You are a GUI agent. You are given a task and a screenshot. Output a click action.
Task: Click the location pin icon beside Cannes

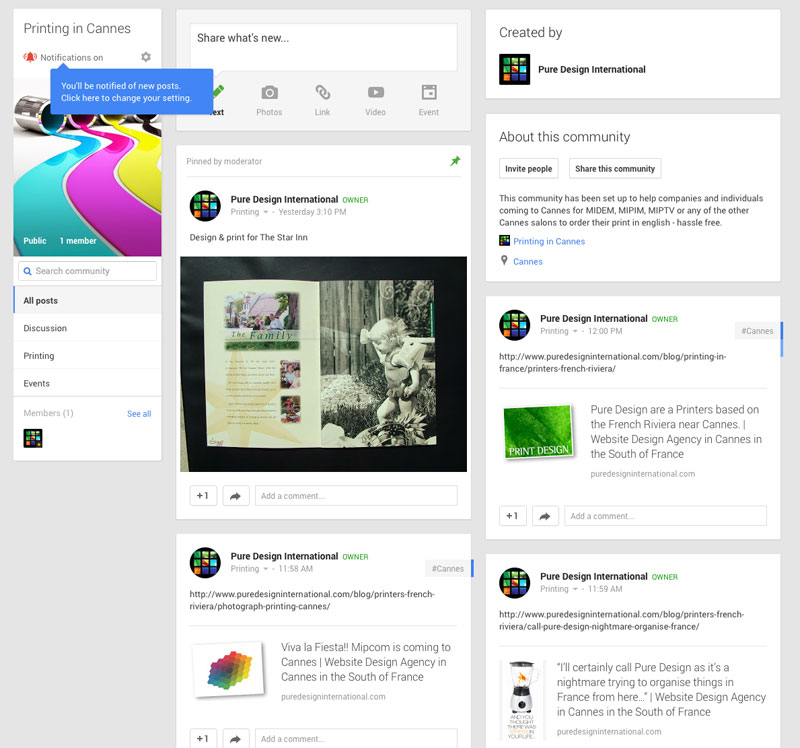click(x=504, y=261)
